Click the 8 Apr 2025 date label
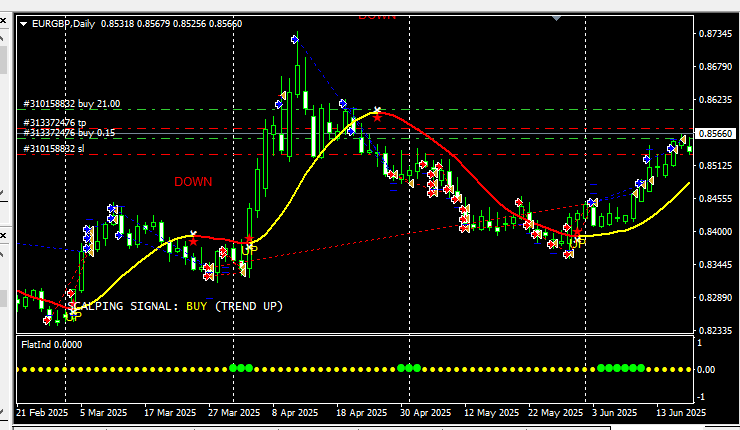 [295, 413]
